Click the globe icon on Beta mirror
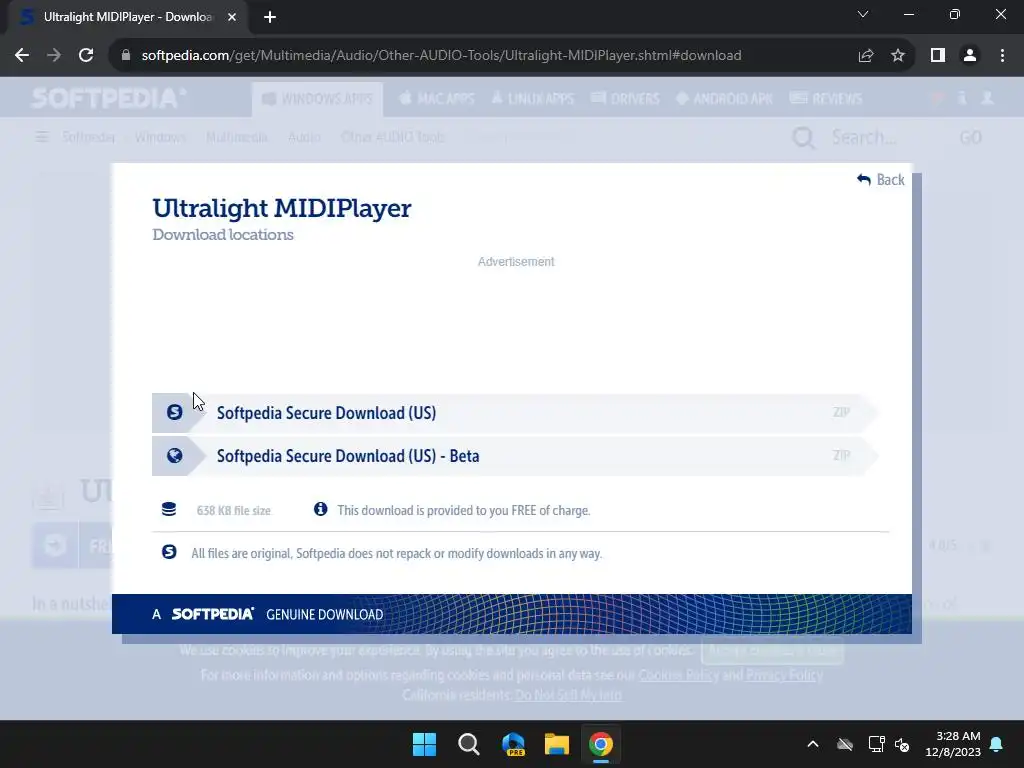 [x=174, y=455]
